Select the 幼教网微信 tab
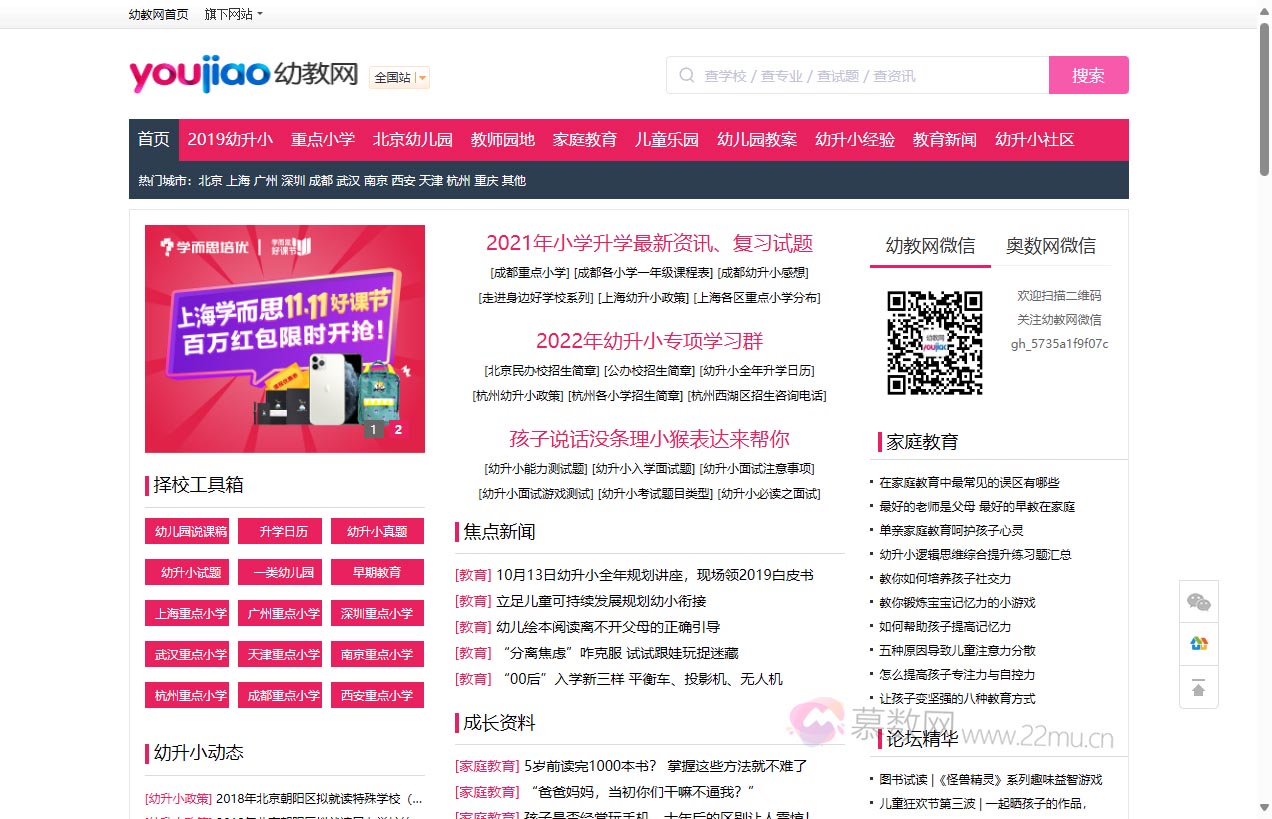 pos(930,246)
